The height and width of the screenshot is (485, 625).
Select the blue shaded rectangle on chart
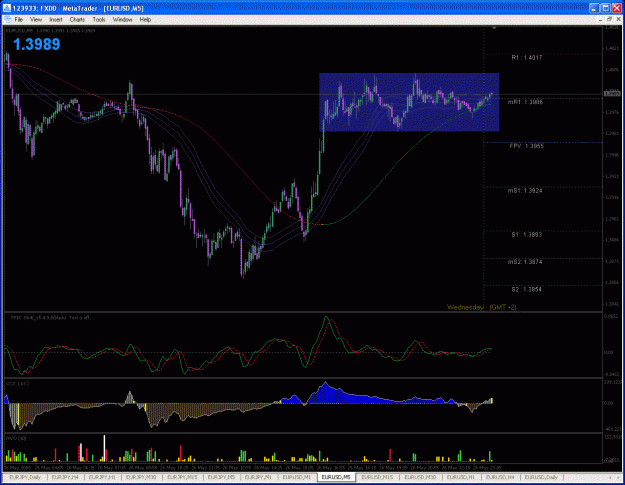click(409, 102)
